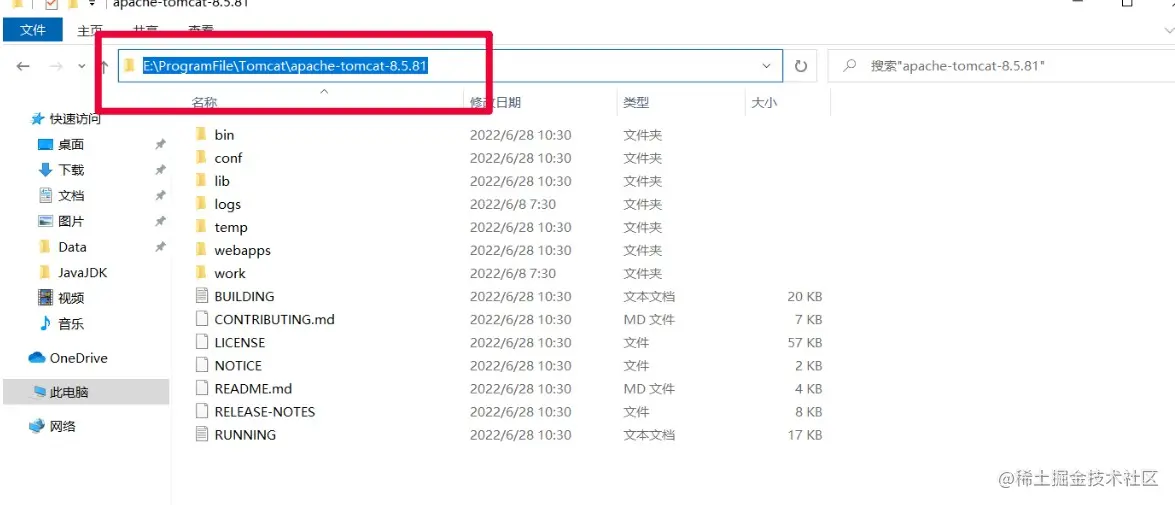Viewport: 1175px width, 505px height.
Task: Open the address bar history dropdown
Action: coord(767,66)
